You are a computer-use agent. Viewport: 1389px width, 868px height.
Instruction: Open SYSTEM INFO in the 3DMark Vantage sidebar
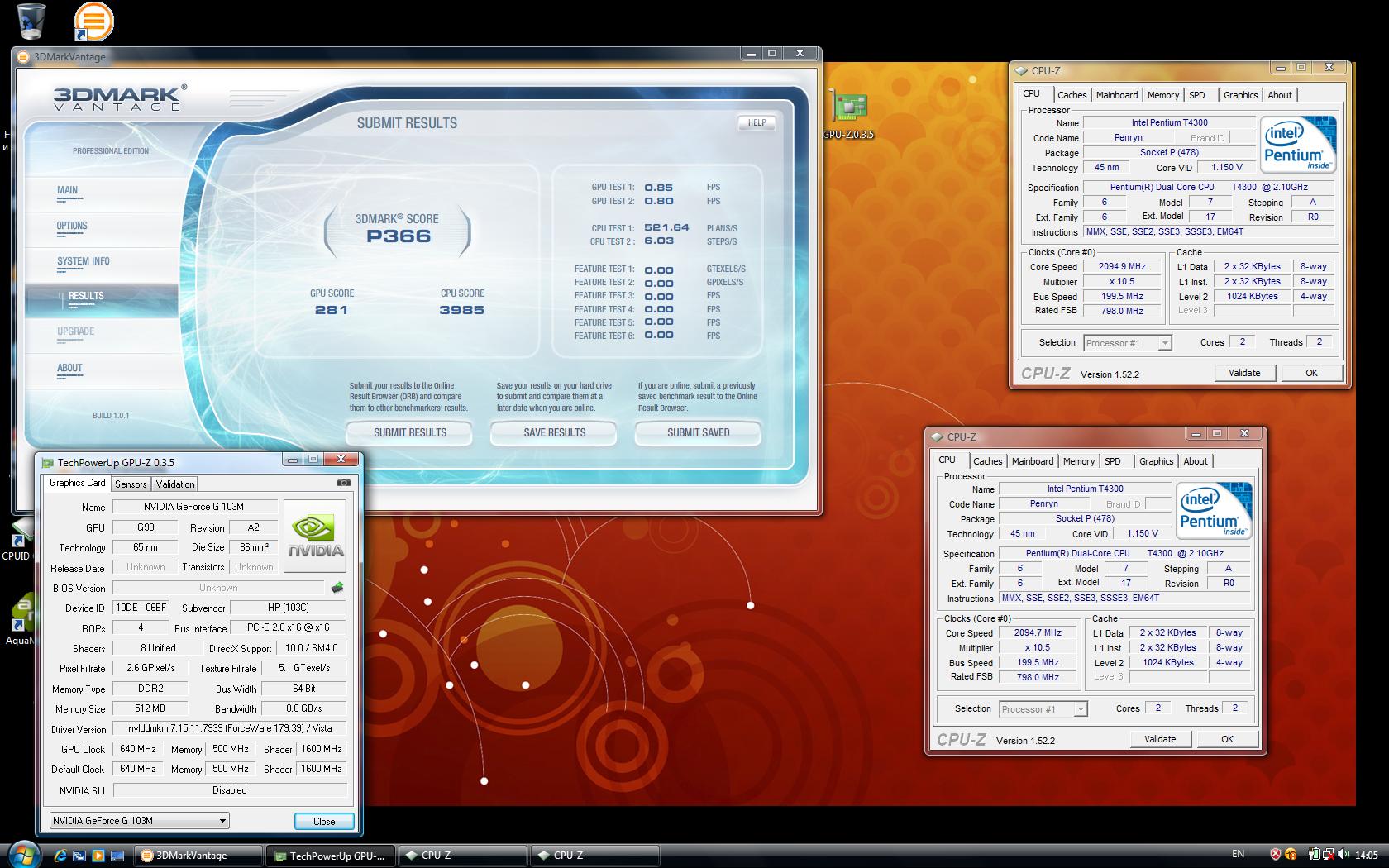coord(103,265)
